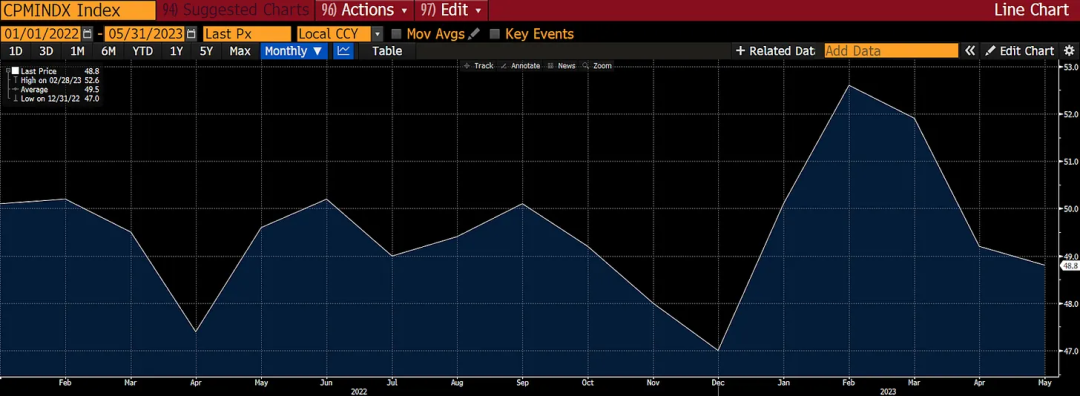Select the Max range tab
Image resolution: width=1080 pixels, height=396 pixels.
click(240, 51)
